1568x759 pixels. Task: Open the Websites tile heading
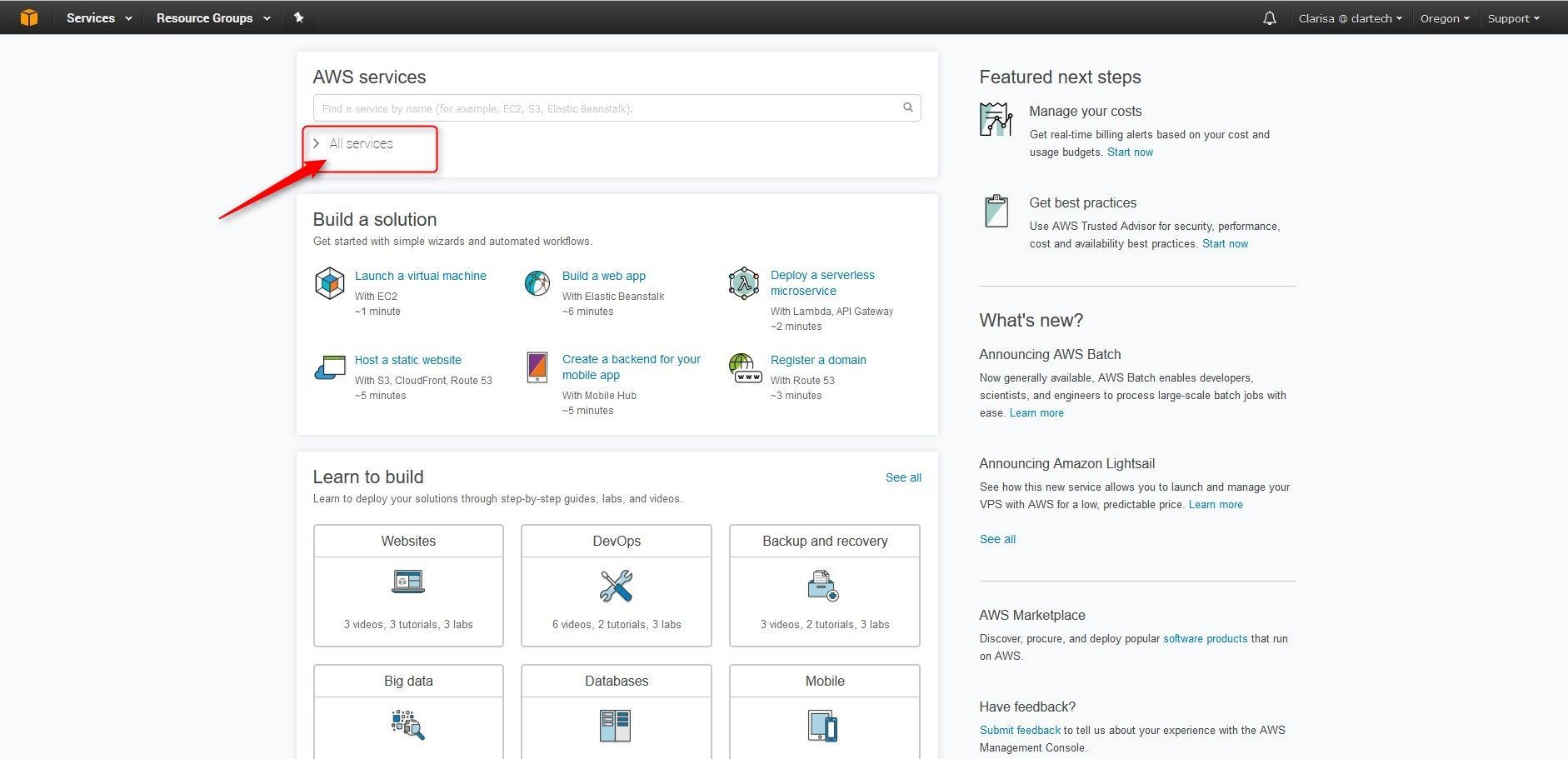pos(408,541)
